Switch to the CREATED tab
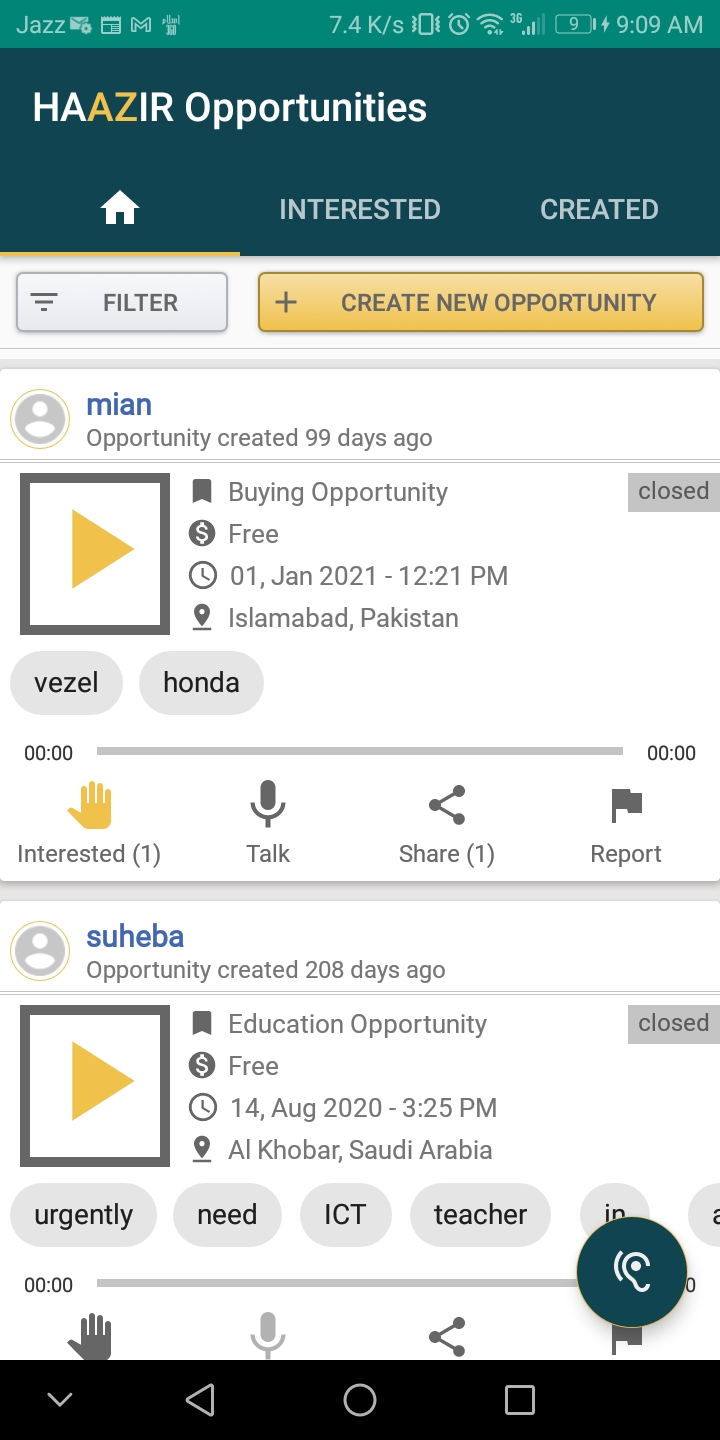Viewport: 720px width, 1440px height. pos(599,209)
